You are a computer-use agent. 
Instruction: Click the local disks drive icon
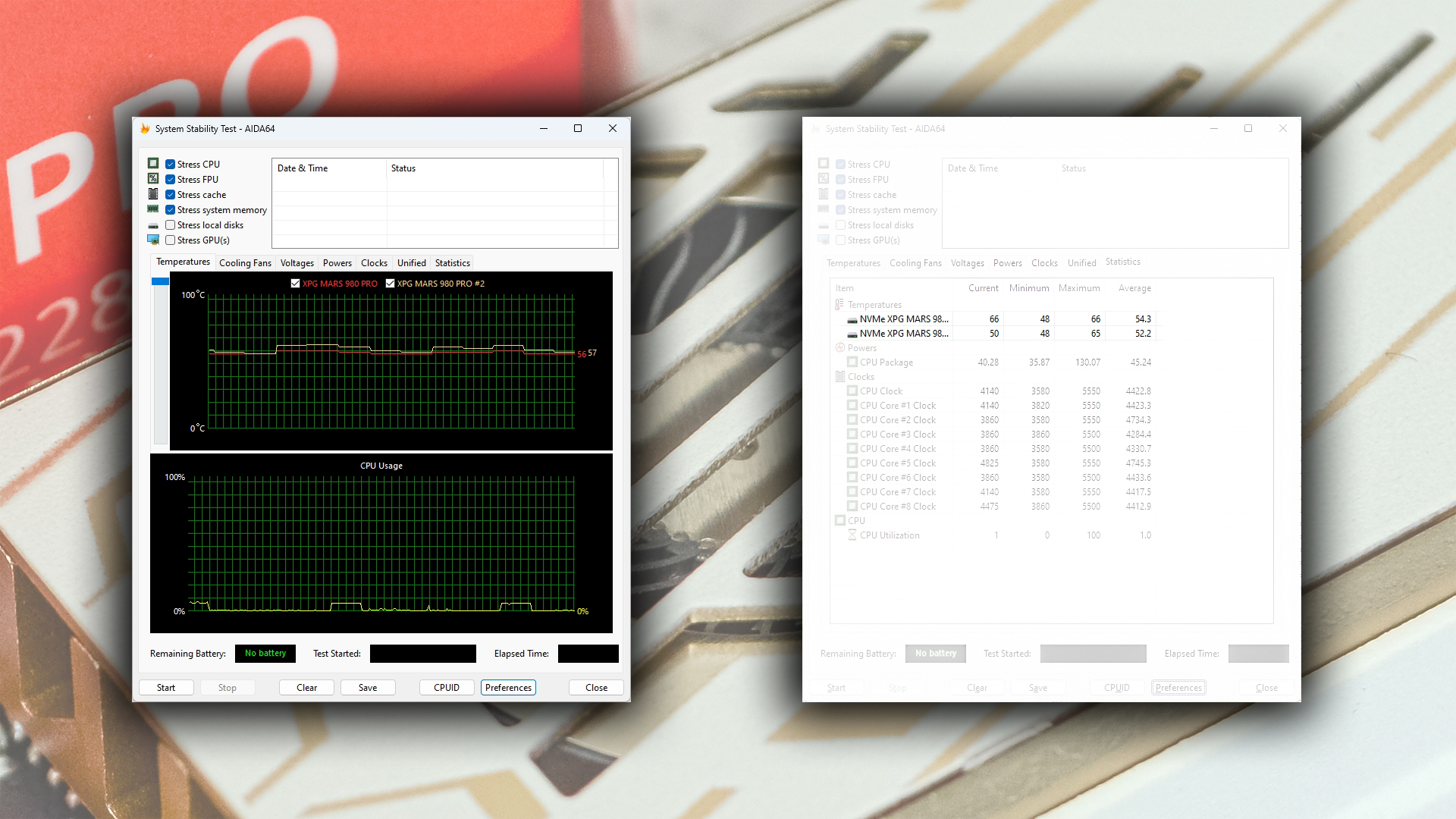(x=153, y=226)
